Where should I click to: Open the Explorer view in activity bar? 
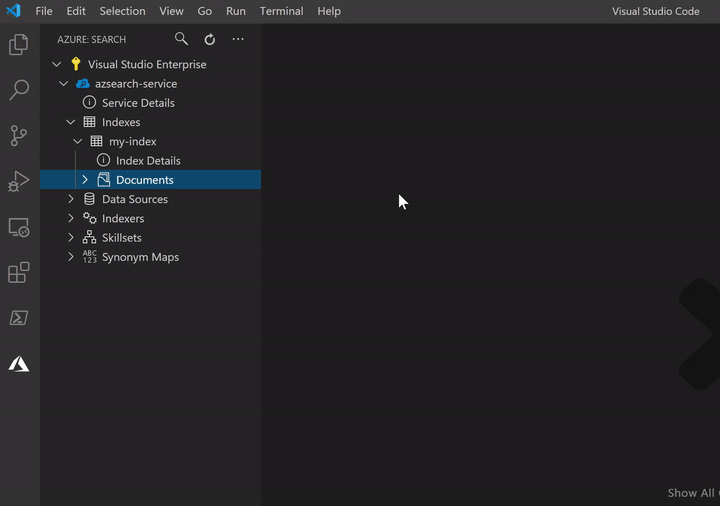(19, 45)
